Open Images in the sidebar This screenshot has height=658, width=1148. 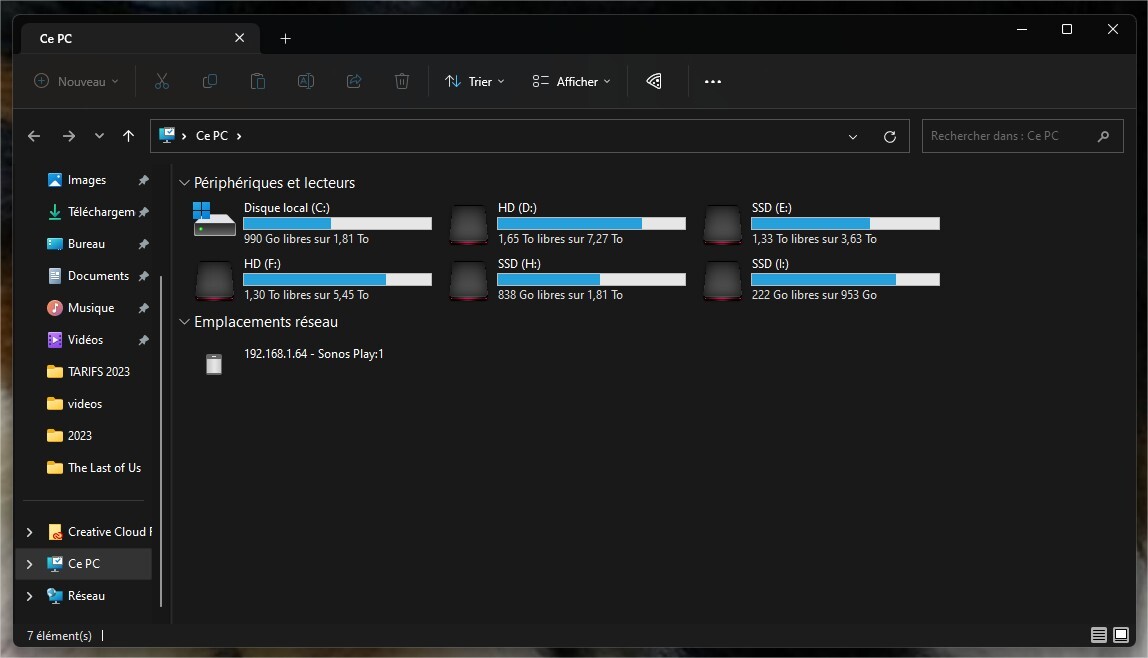(x=87, y=180)
